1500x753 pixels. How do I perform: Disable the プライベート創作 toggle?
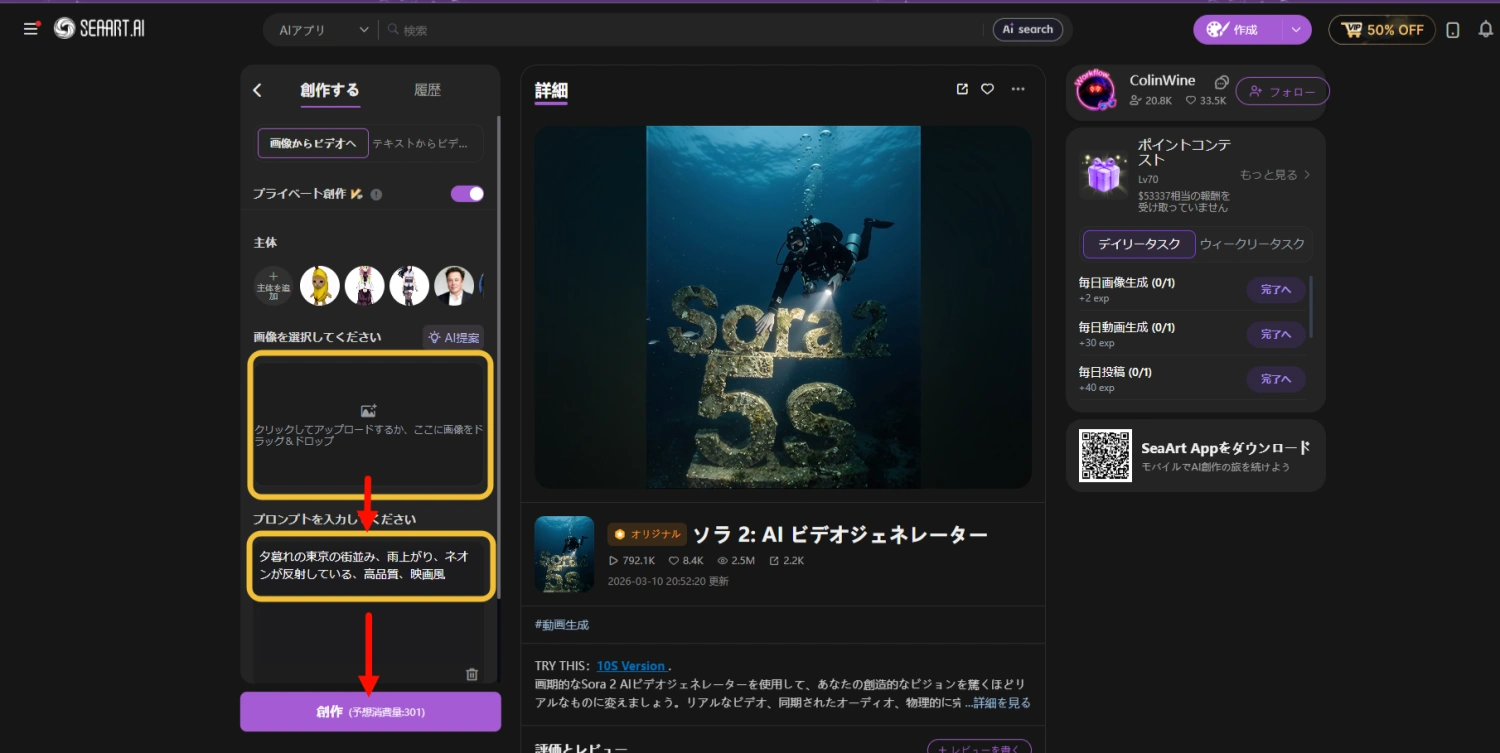pos(466,194)
